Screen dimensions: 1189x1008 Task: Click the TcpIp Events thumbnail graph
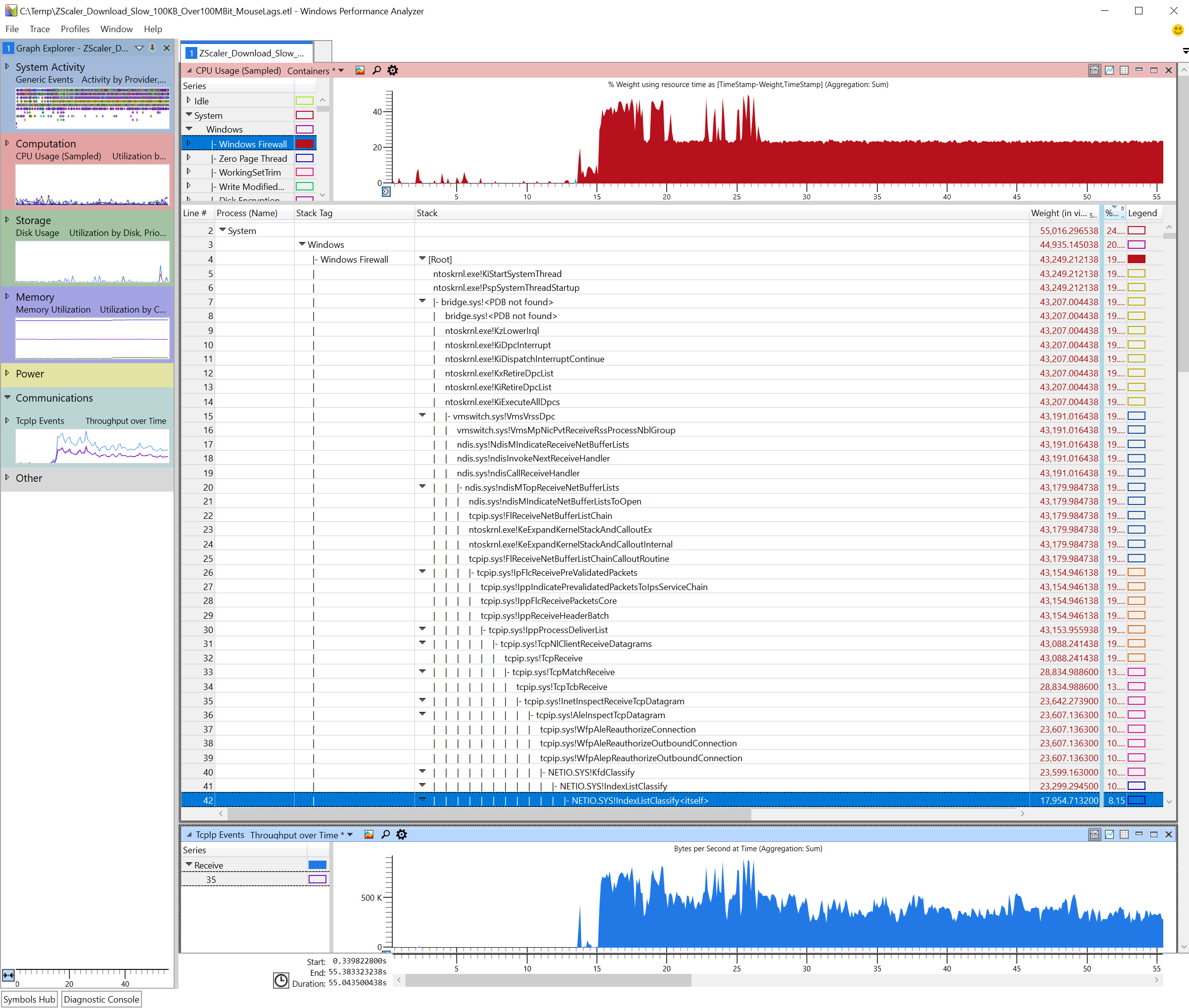(92, 446)
